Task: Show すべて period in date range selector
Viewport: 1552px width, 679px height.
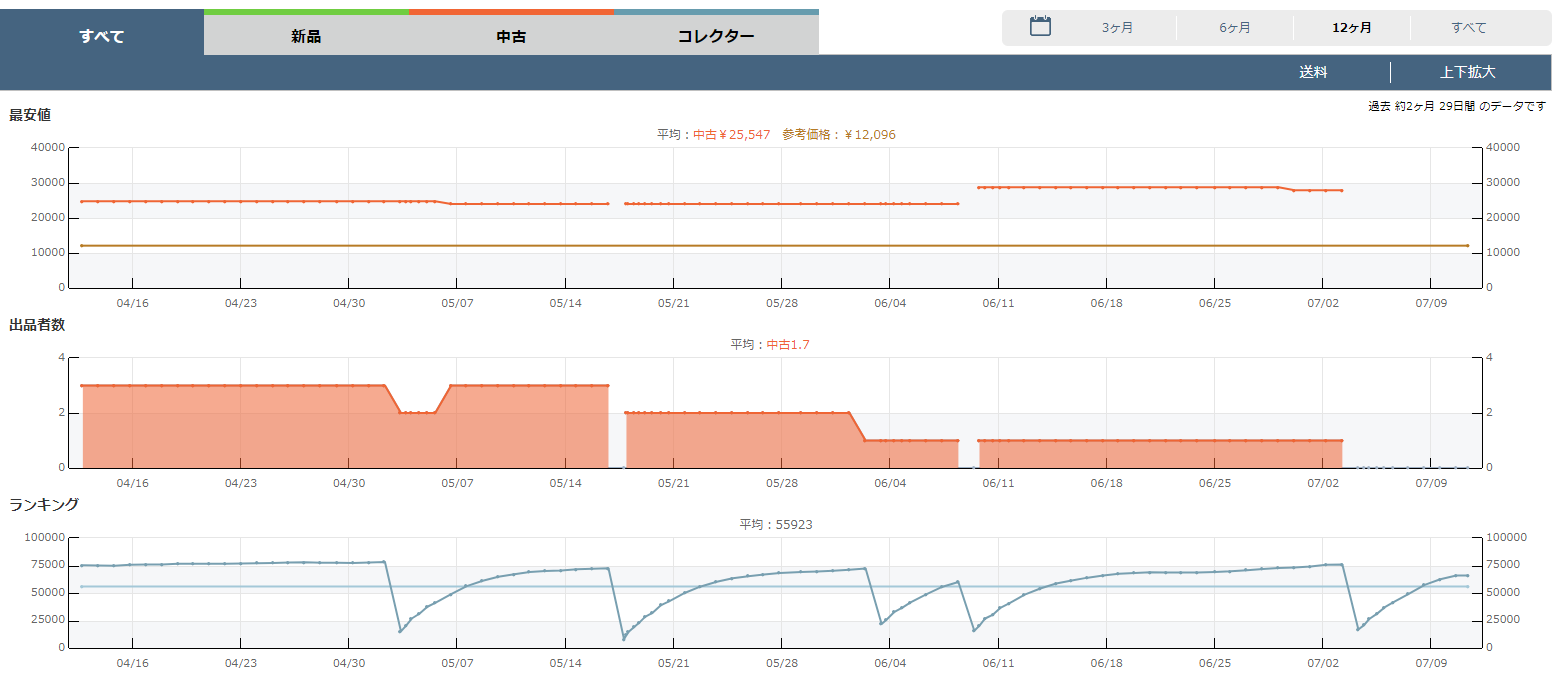Action: click(1468, 28)
